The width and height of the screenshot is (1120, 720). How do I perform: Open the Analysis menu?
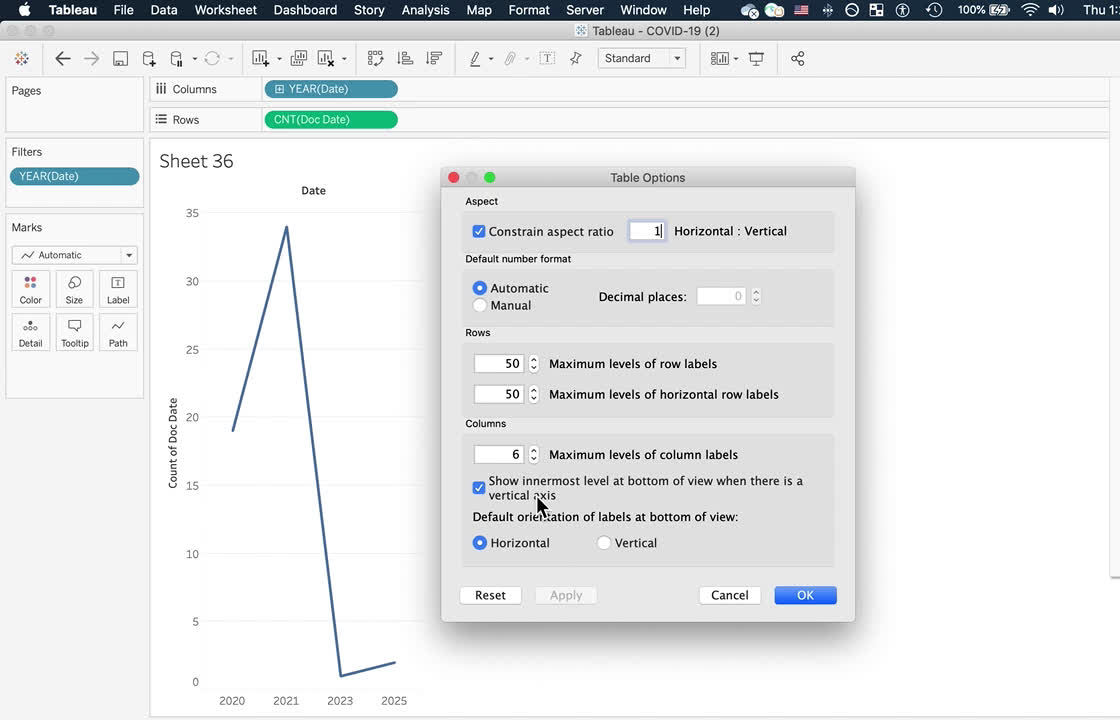pos(425,10)
